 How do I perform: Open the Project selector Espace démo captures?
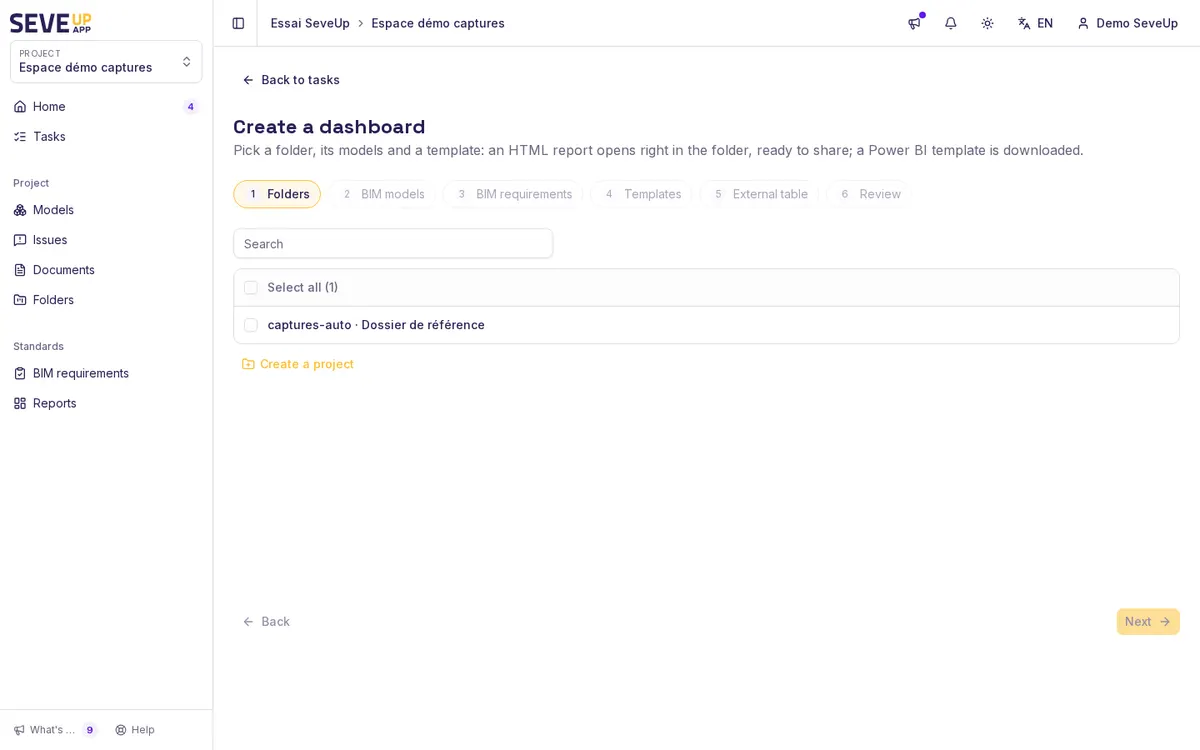(106, 61)
